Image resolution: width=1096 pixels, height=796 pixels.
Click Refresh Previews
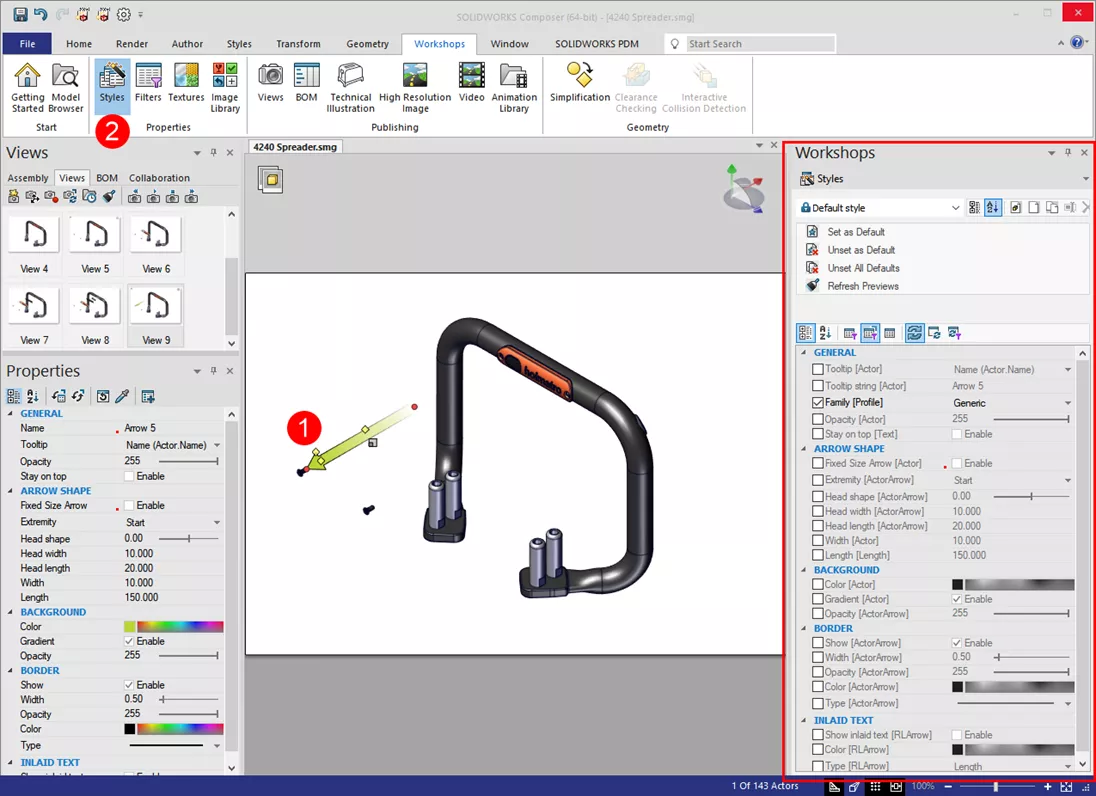[863, 286]
